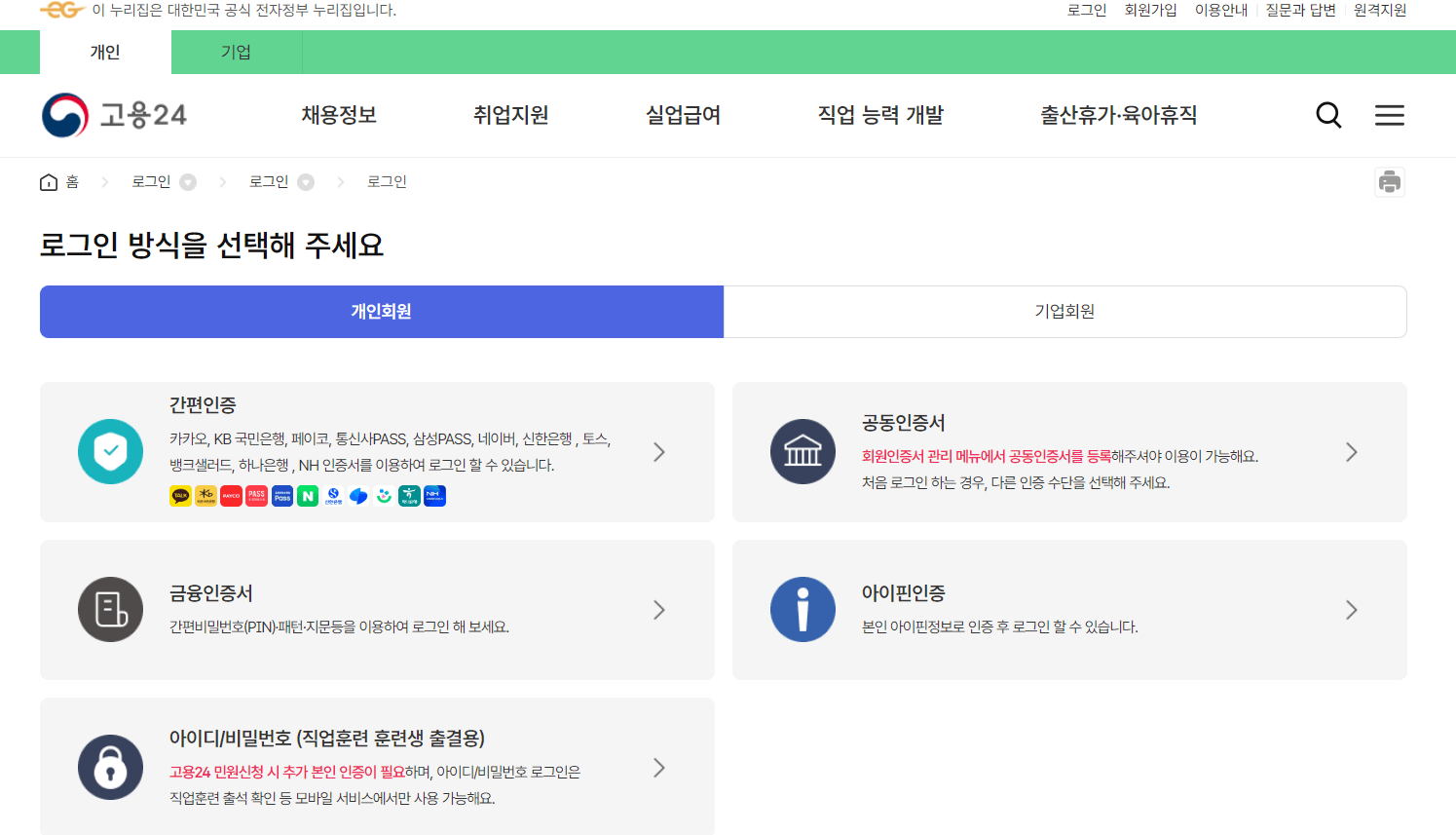
Task: Click the PAYCO icon
Action: [231, 496]
